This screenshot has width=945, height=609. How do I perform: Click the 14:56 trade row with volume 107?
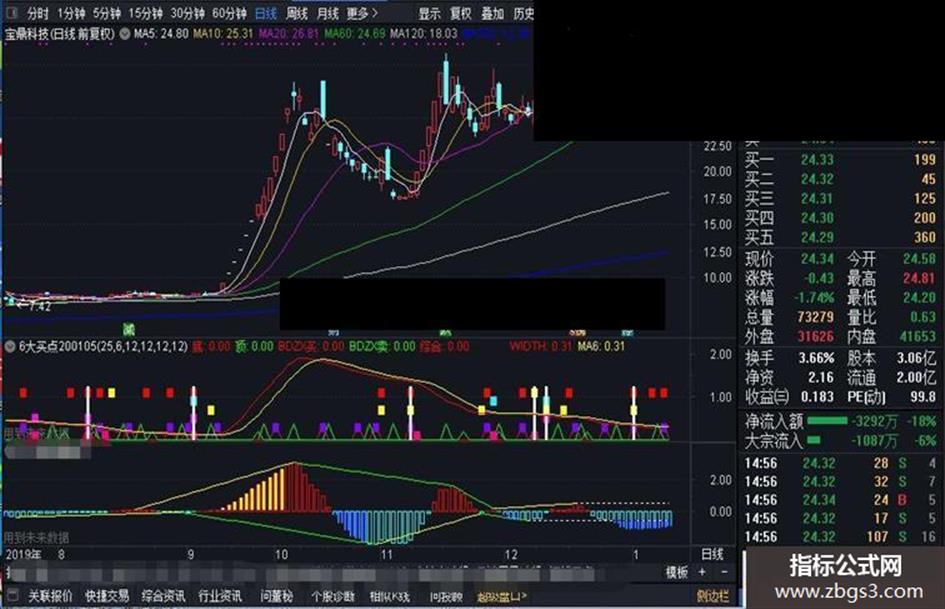840,536
